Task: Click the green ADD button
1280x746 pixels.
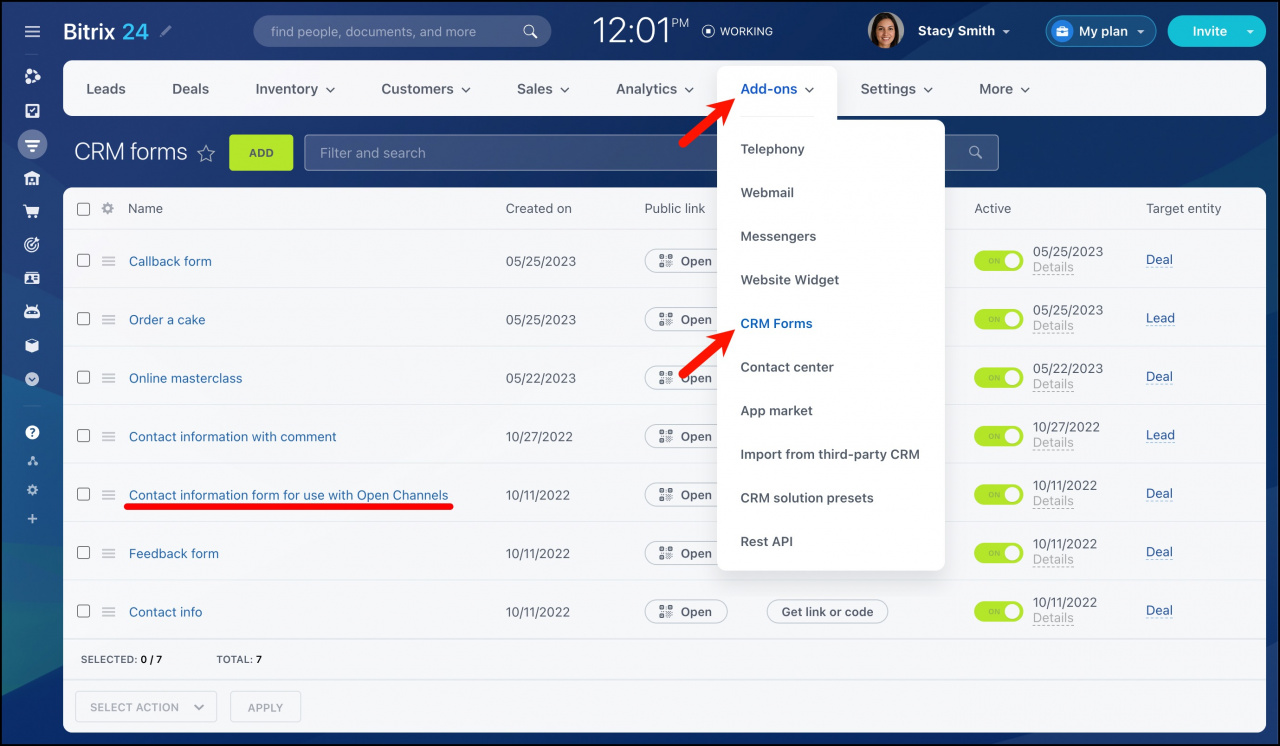Action: pos(261,153)
